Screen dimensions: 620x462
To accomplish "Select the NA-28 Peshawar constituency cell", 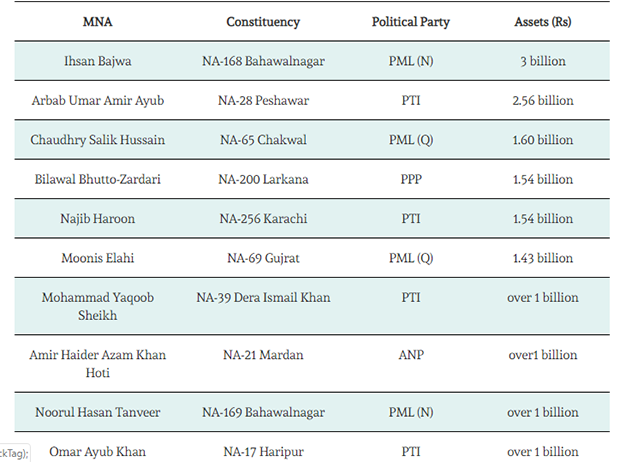I will tap(263, 100).
